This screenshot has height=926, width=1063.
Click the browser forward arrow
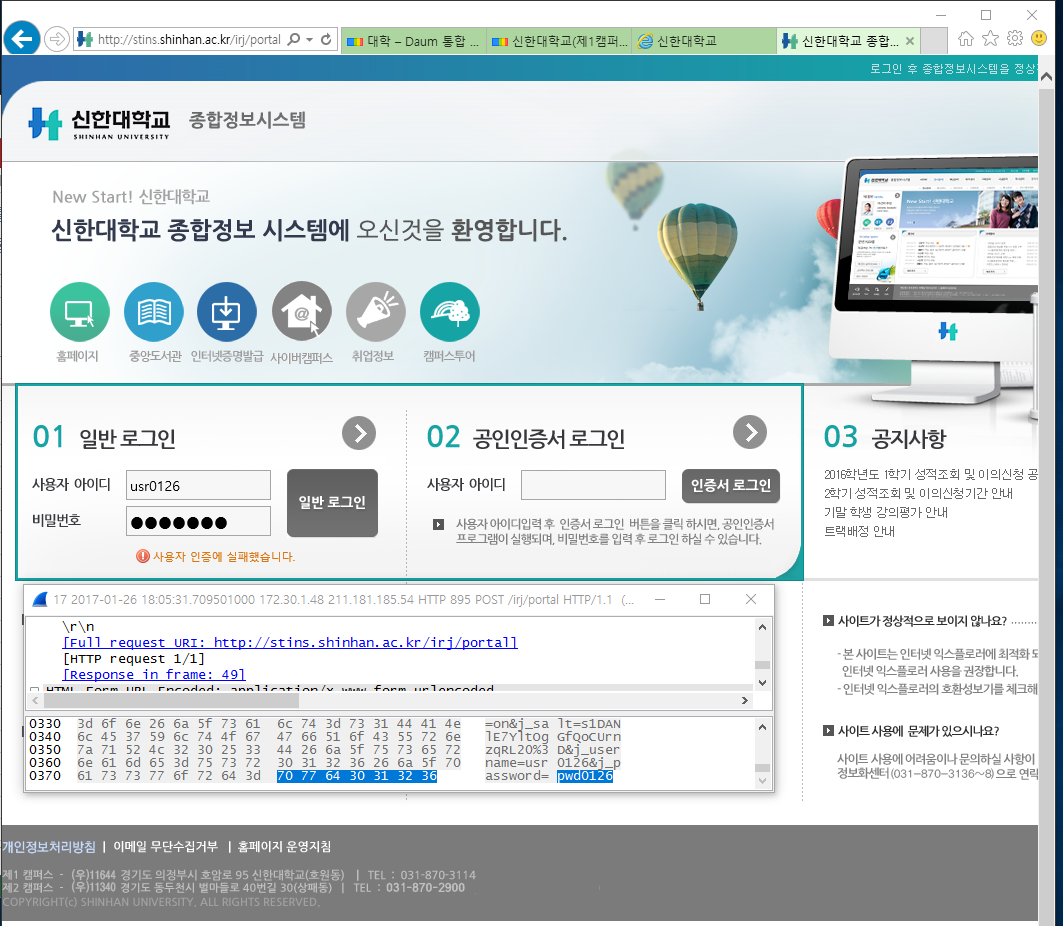[57, 39]
